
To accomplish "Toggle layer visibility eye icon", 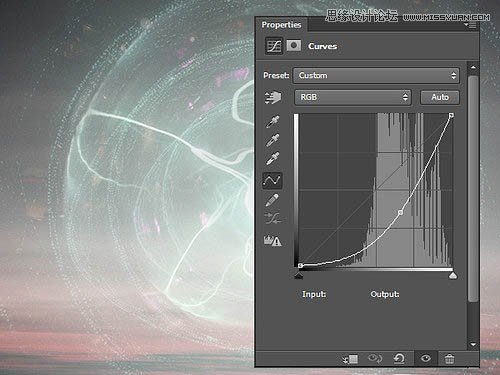I will [x=425, y=359].
